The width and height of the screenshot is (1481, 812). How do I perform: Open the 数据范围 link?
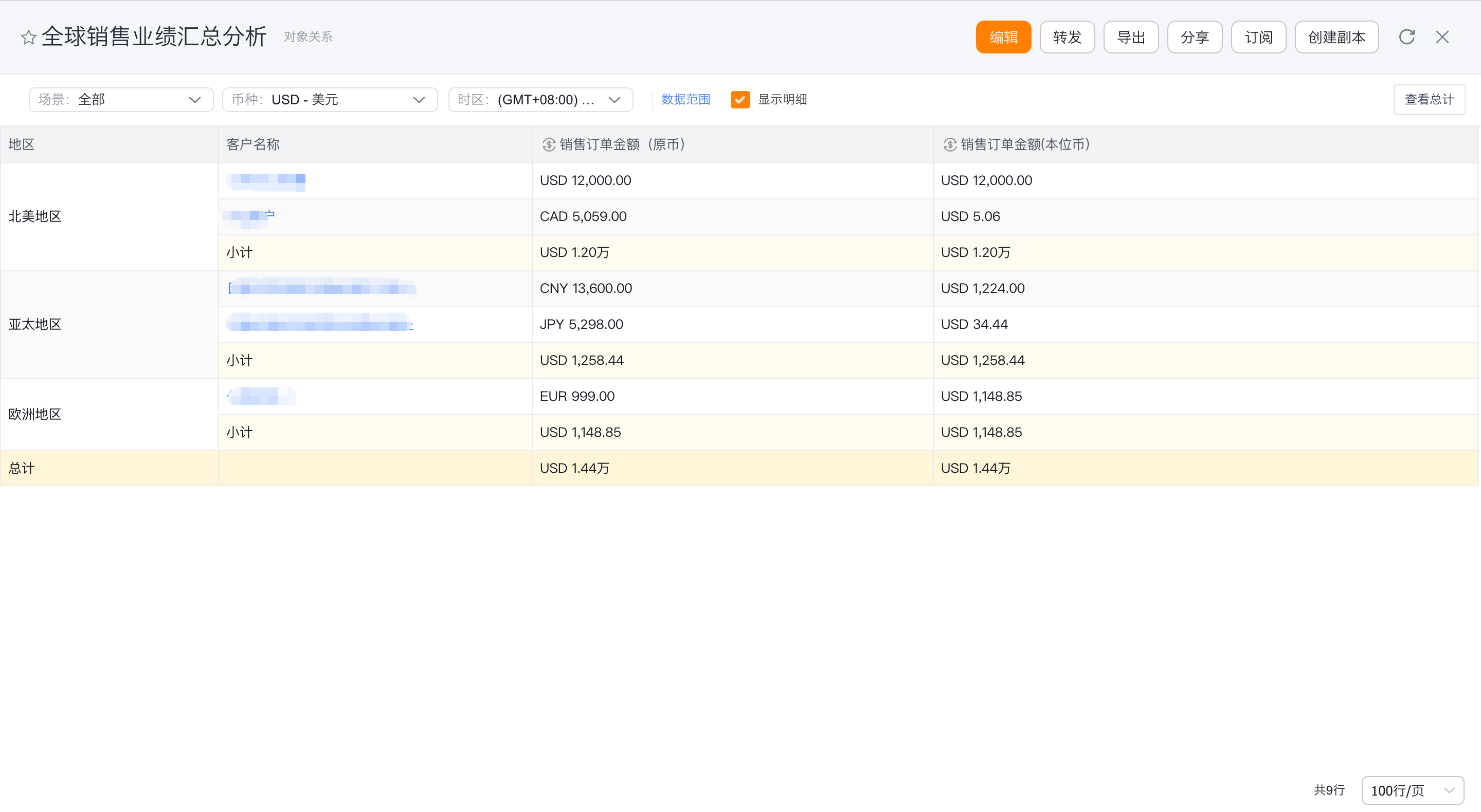pyautogui.click(x=685, y=99)
